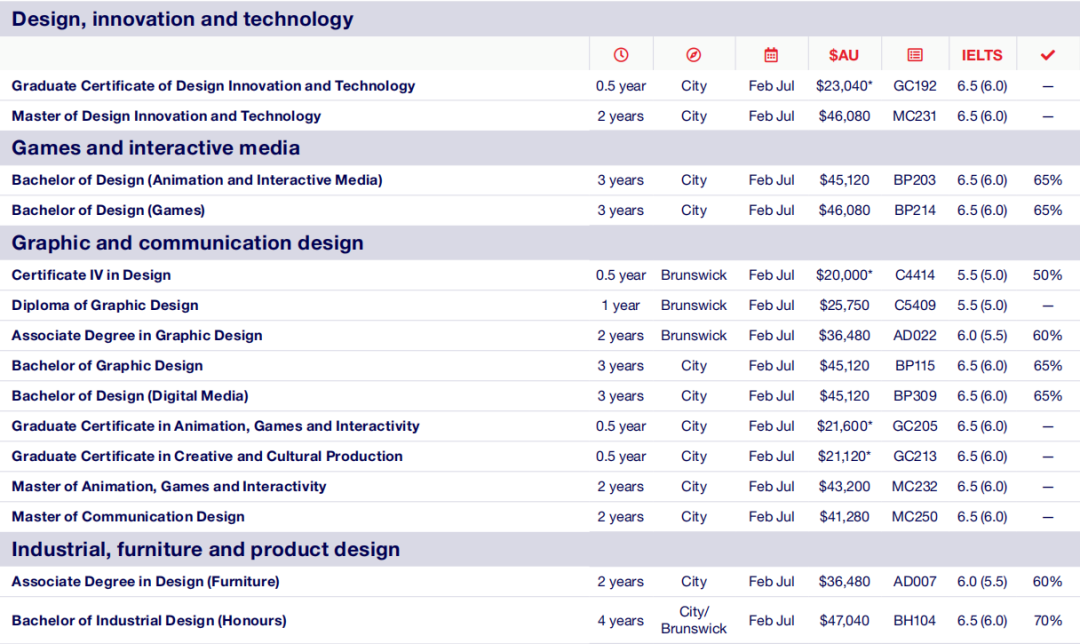1080x644 pixels.
Task: Click the 4 years duration cell
Action: pyautogui.click(x=621, y=621)
